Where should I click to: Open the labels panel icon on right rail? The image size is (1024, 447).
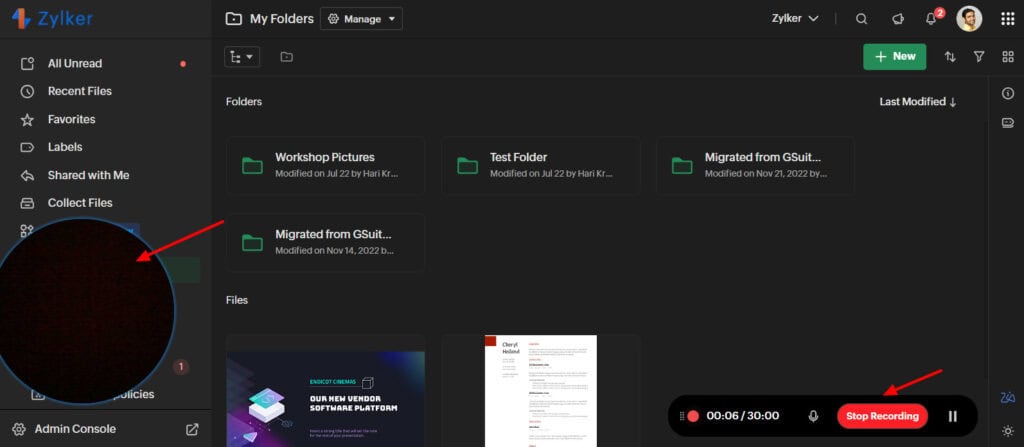click(x=1008, y=123)
